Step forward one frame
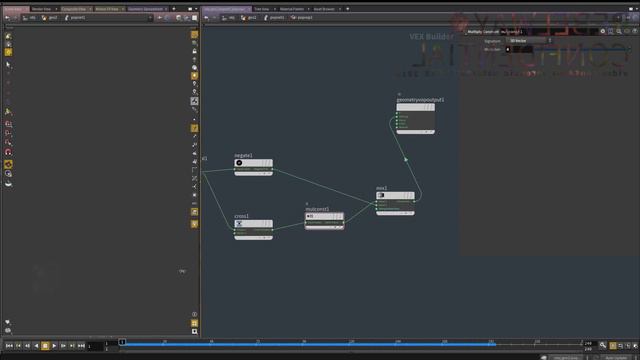Viewport: 640px width, 360px height. pyautogui.click(x=63, y=346)
